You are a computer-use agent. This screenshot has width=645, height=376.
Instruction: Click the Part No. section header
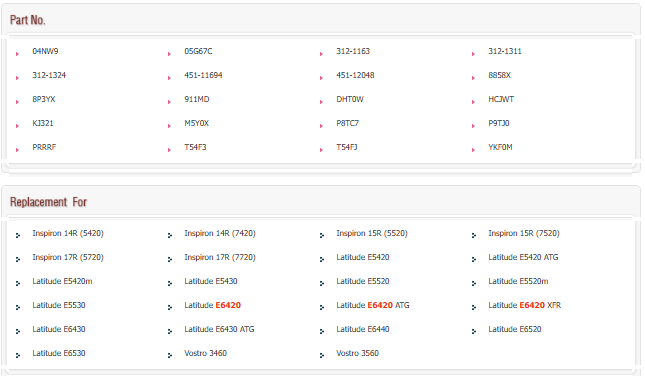(28, 20)
